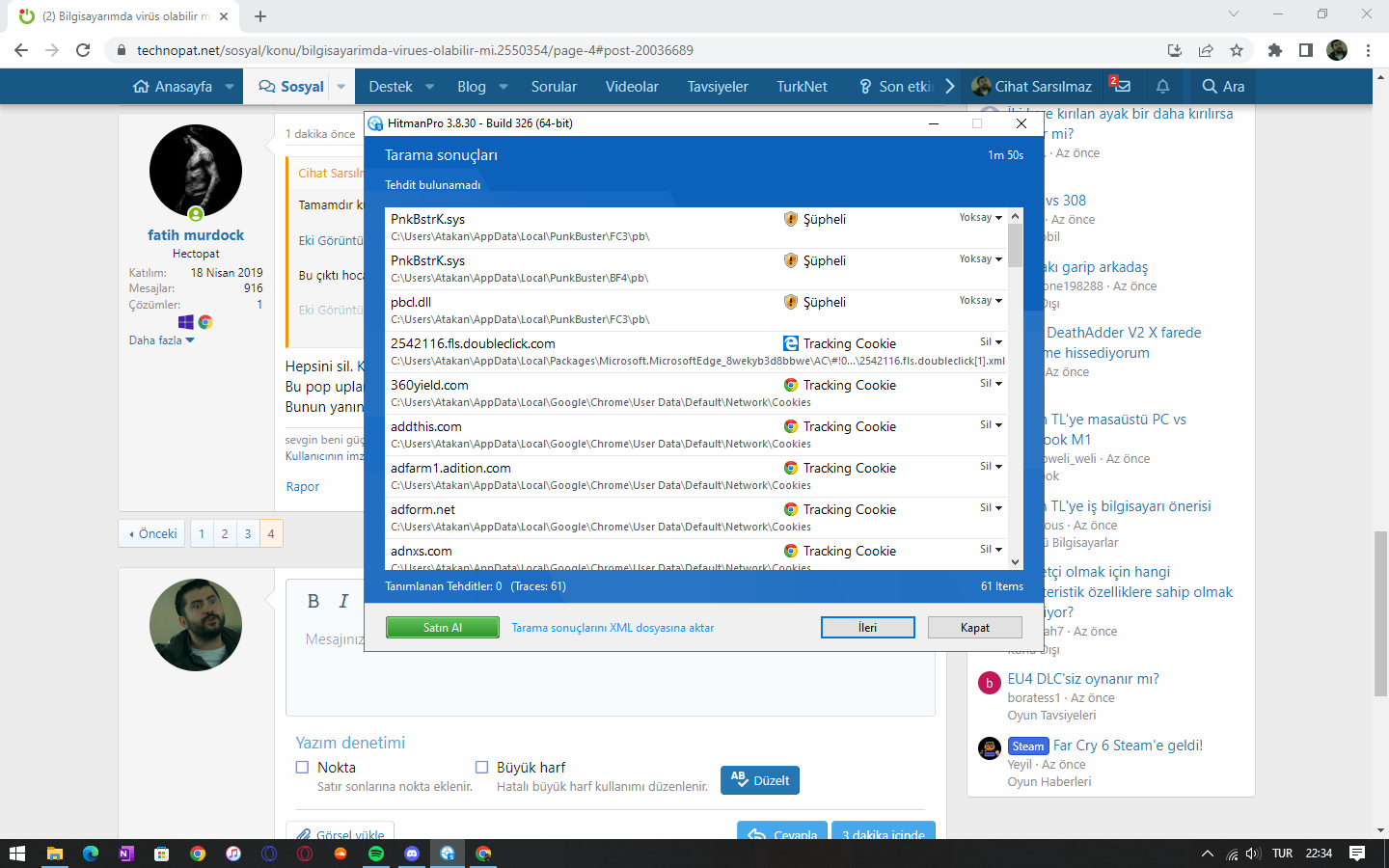Viewport: 1389px width, 868px height.
Task: Open the TurkNet navigation item
Action: coord(802,87)
